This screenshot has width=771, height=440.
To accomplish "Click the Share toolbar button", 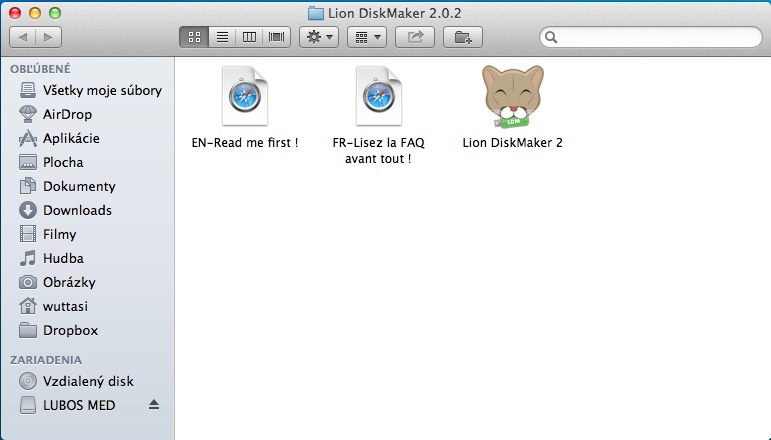I will point(415,37).
